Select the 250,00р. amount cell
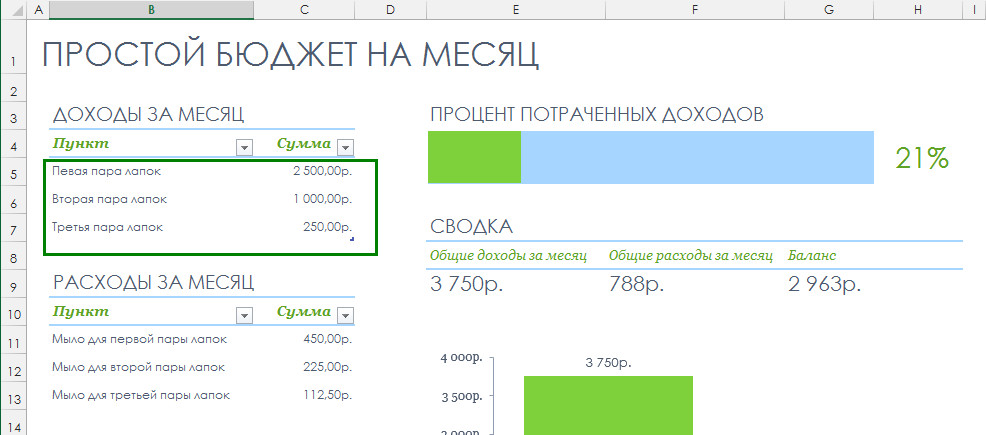This screenshot has height=435, width=986. coord(304,228)
